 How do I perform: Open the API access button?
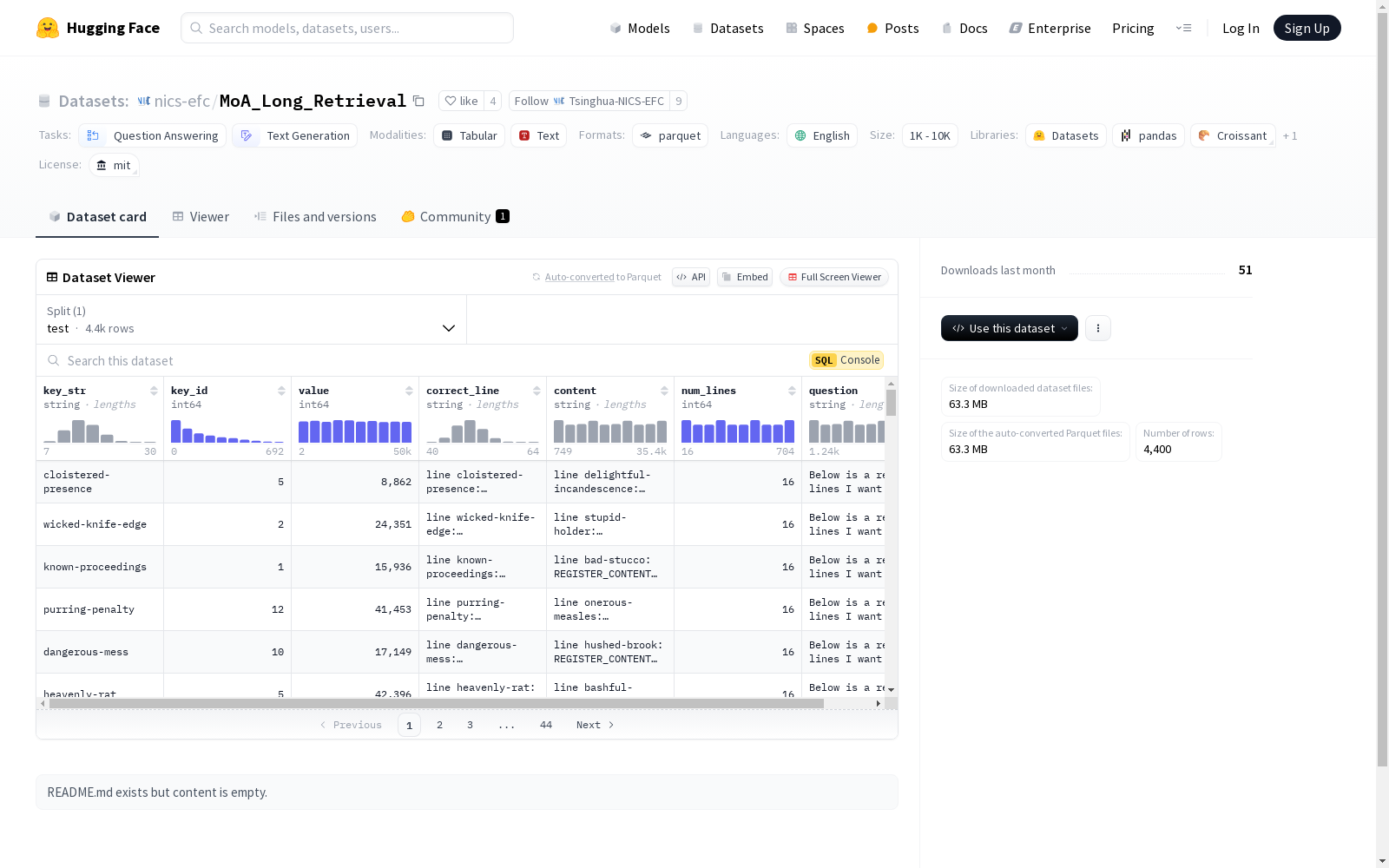691,277
